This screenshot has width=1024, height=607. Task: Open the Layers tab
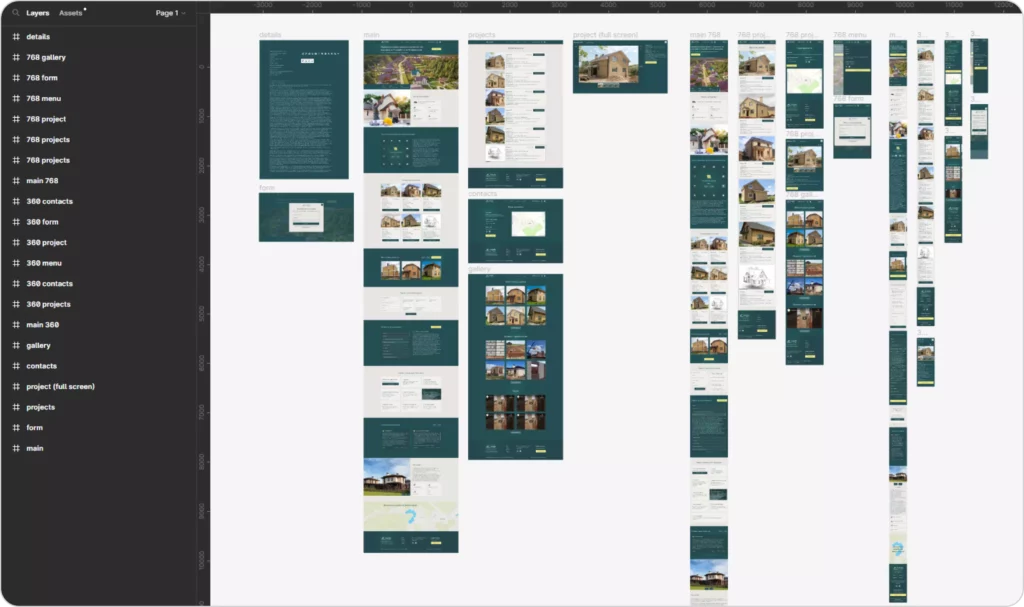[x=38, y=13]
